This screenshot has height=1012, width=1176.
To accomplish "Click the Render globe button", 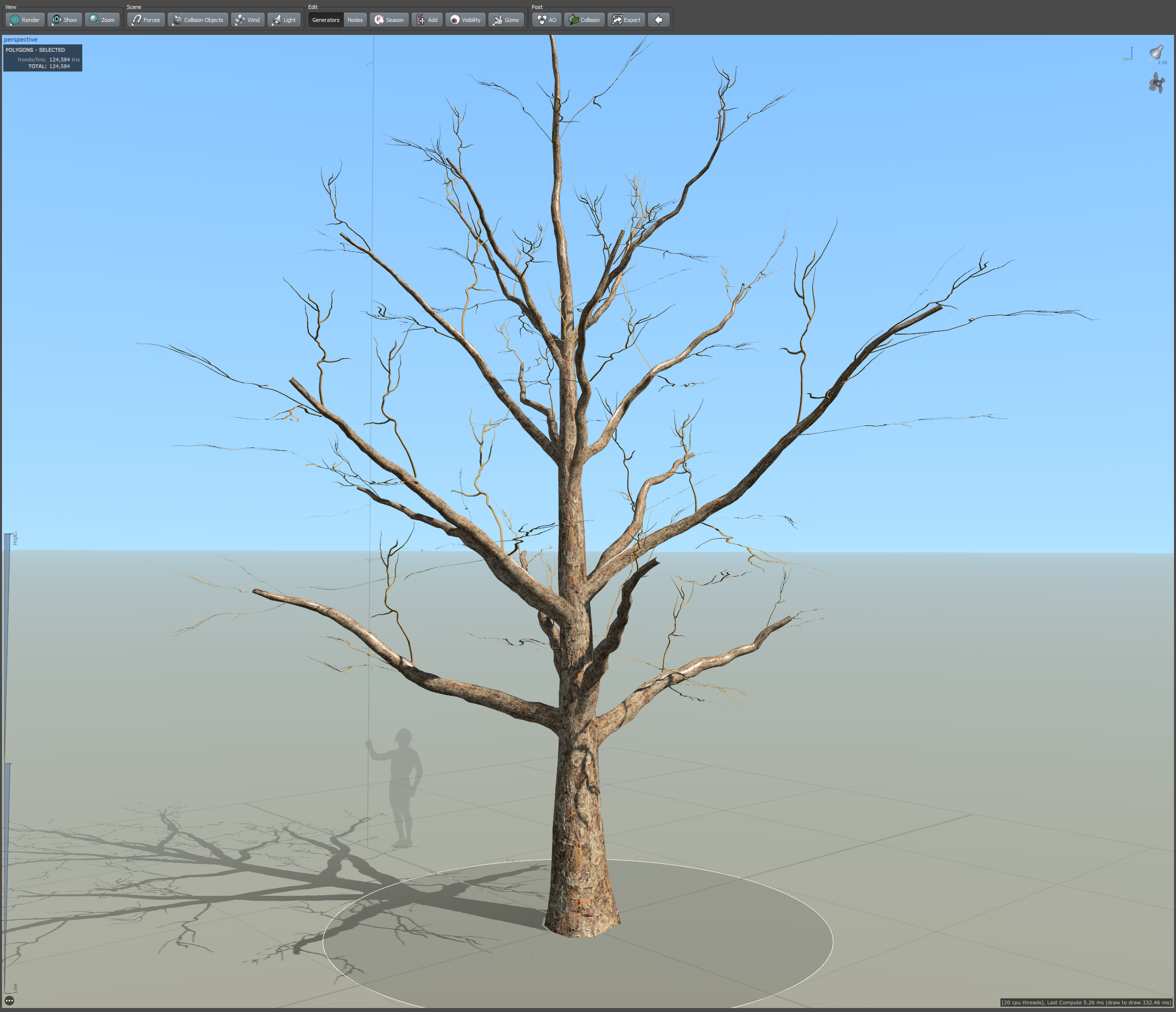I will 25,20.
